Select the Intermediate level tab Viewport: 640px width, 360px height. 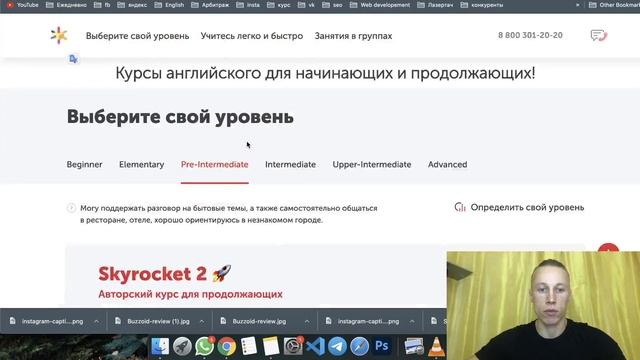click(291, 164)
